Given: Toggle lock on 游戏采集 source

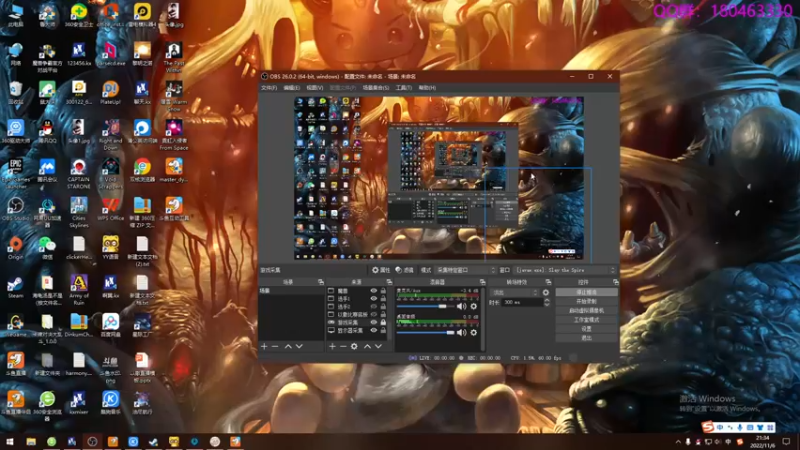Looking at the screenshot, I should point(383,322).
